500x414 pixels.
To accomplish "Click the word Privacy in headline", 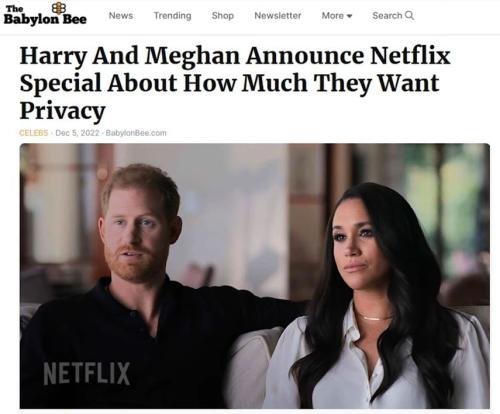I will (x=63, y=111).
